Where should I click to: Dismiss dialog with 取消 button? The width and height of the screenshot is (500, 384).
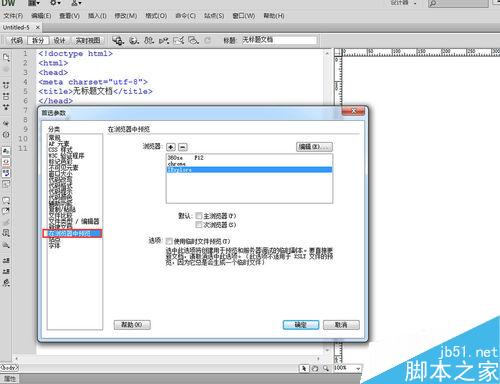(341, 325)
